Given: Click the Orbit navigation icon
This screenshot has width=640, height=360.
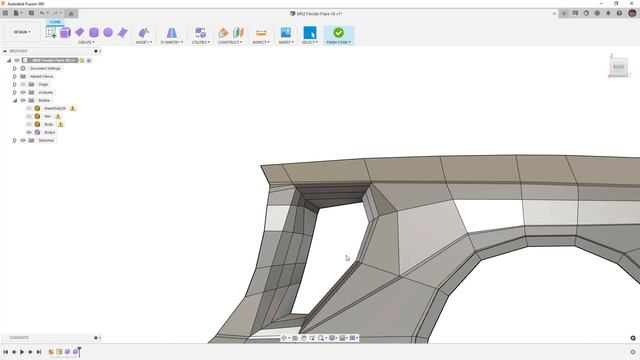Looking at the screenshot, I should tap(284, 338).
